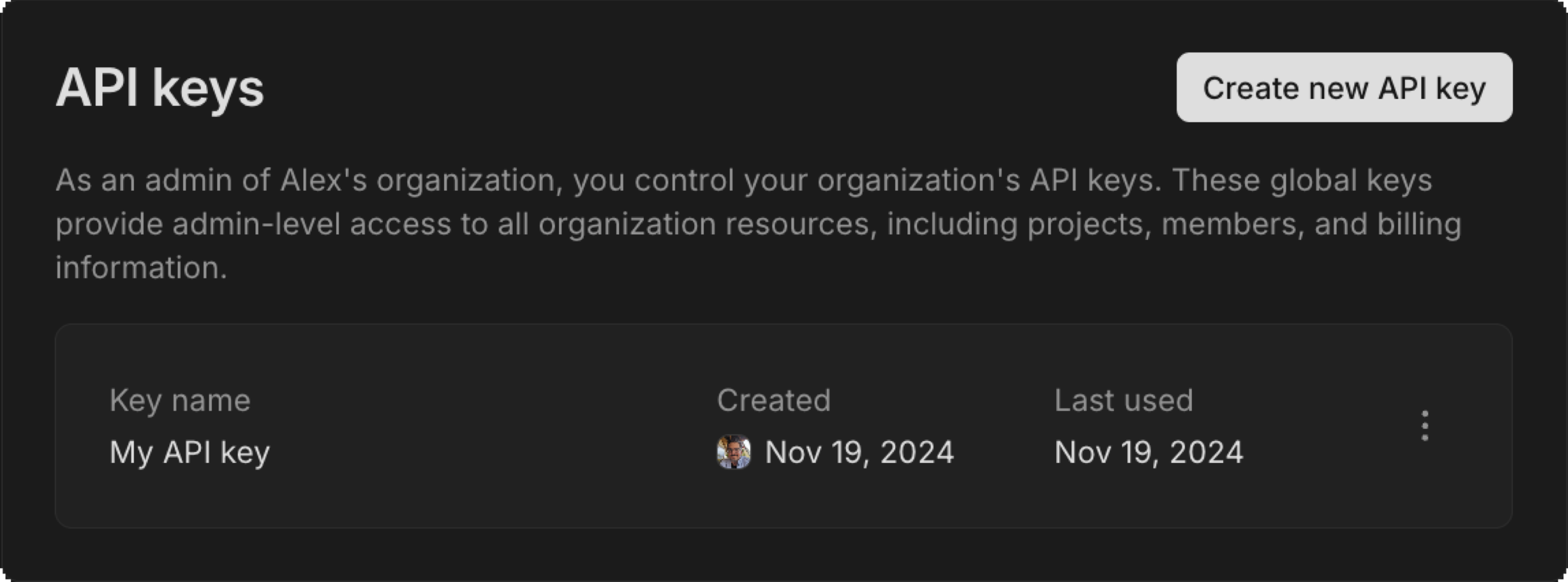Select the My API key name
Screen dimensions: 1568x582
189,453
